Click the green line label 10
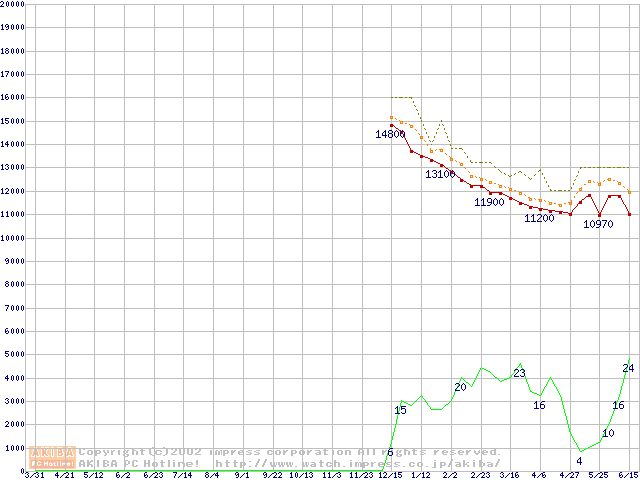The height and width of the screenshot is (480, 640). [x=608, y=433]
